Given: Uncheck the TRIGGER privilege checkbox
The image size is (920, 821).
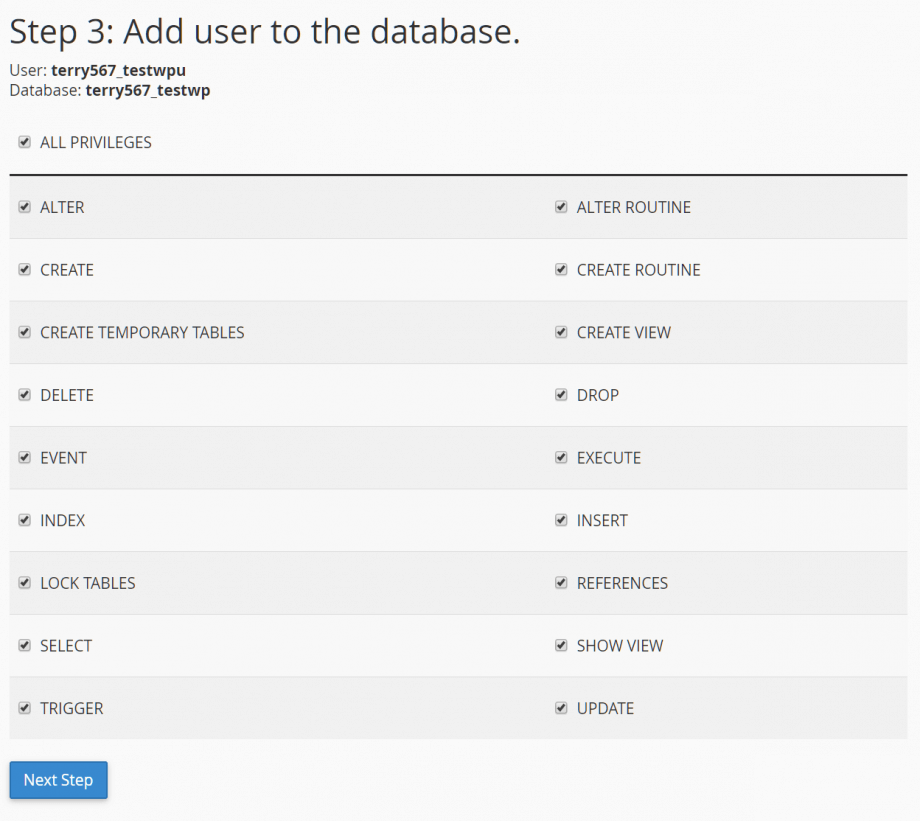Looking at the screenshot, I should (x=24, y=708).
